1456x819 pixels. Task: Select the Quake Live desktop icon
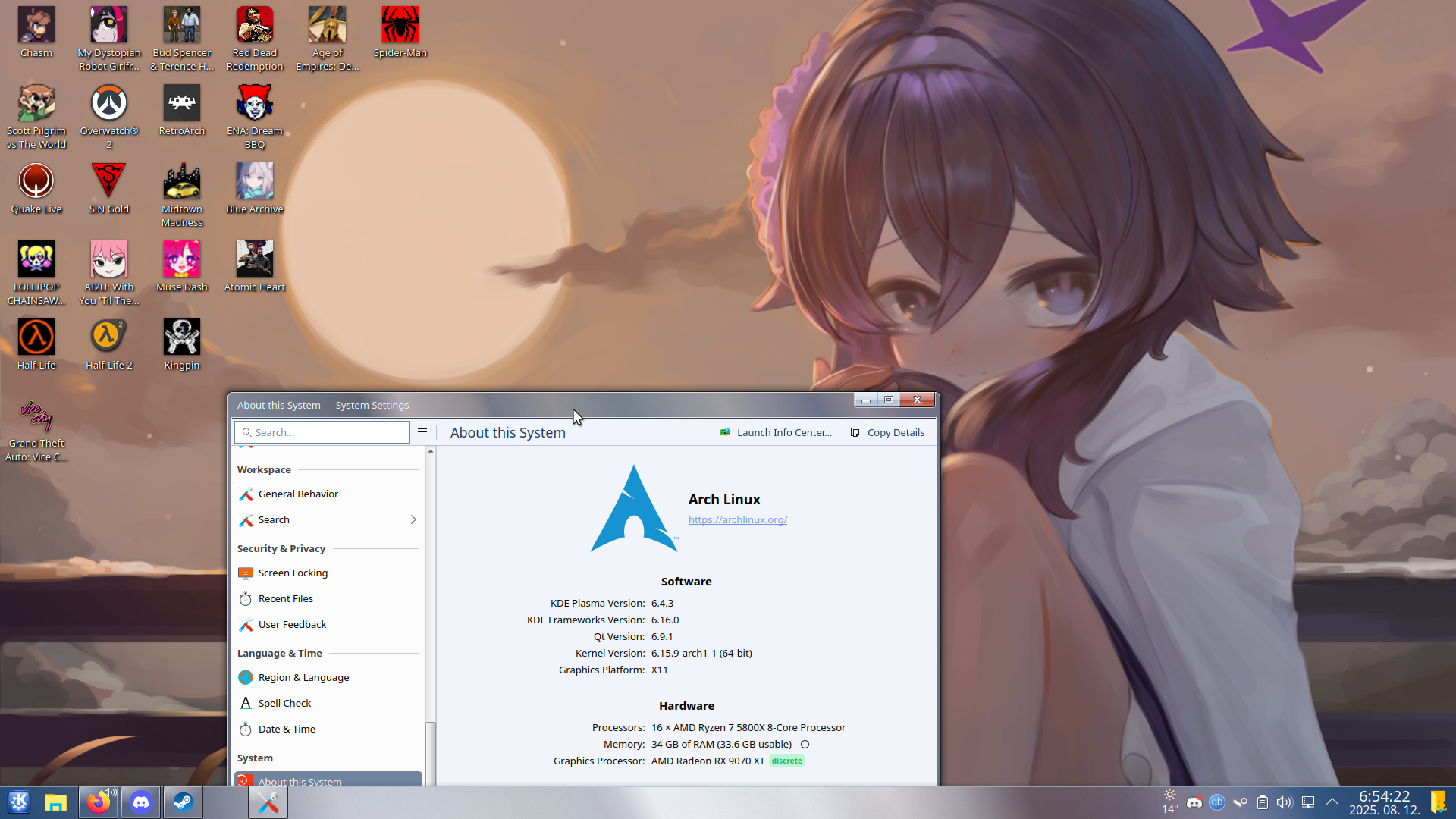click(x=36, y=188)
